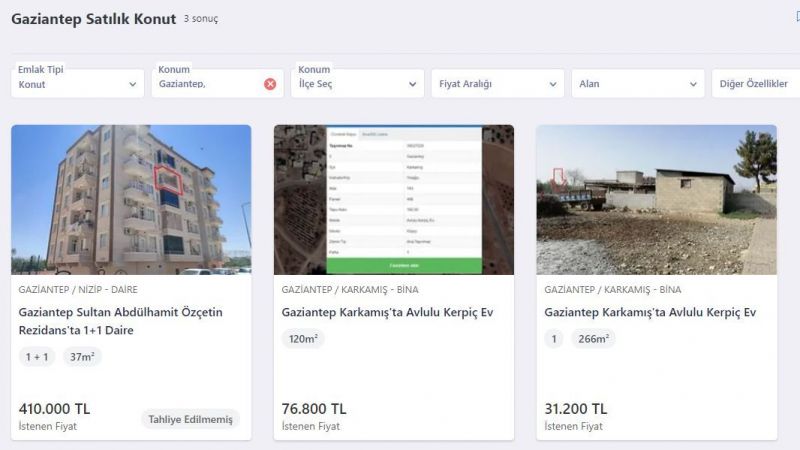Viewport: 800px width, 450px height.
Task: Open Sultan Abdülhamit Özçetin Rezidans listing title
Action: point(120,321)
